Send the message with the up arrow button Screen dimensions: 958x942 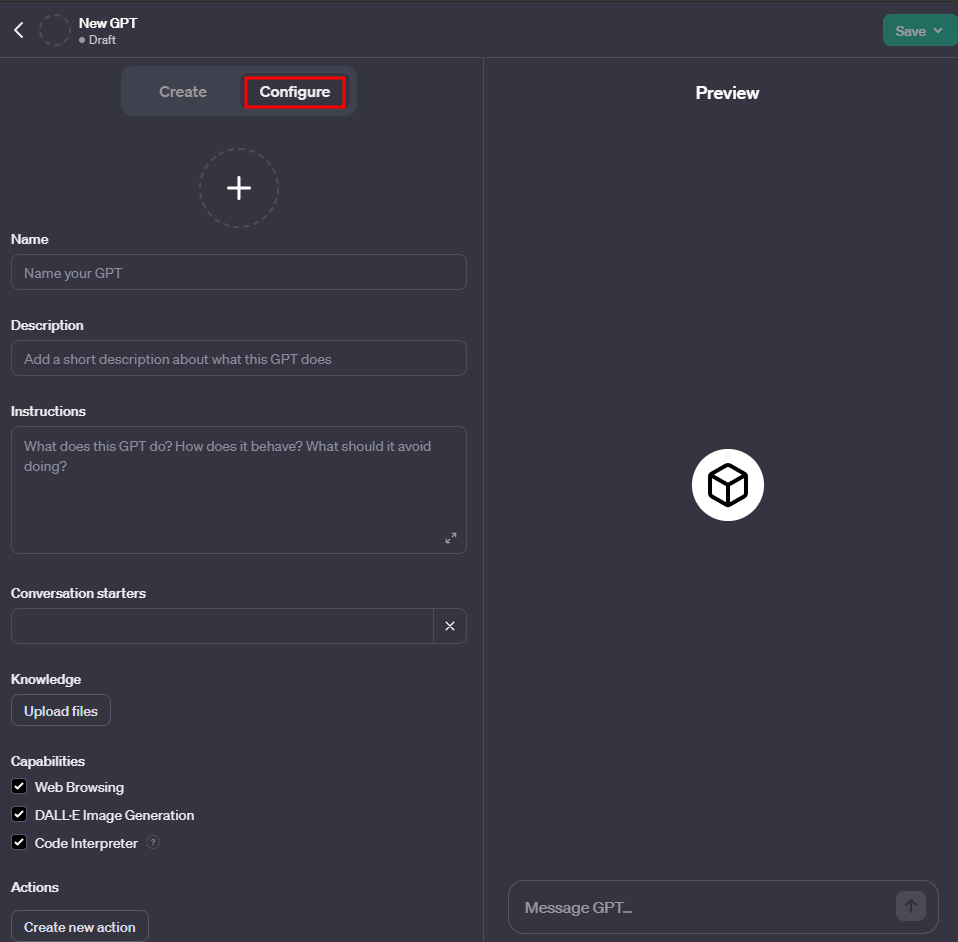click(910, 906)
